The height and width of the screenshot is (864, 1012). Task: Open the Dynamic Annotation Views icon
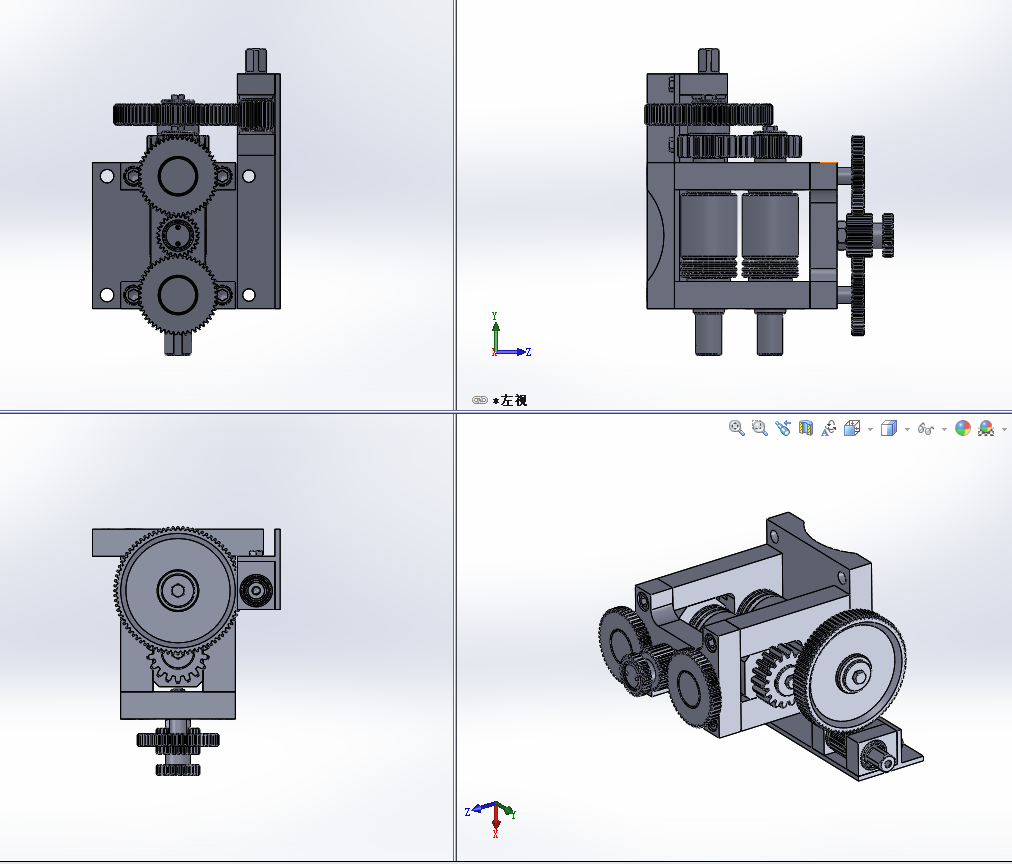(x=829, y=428)
